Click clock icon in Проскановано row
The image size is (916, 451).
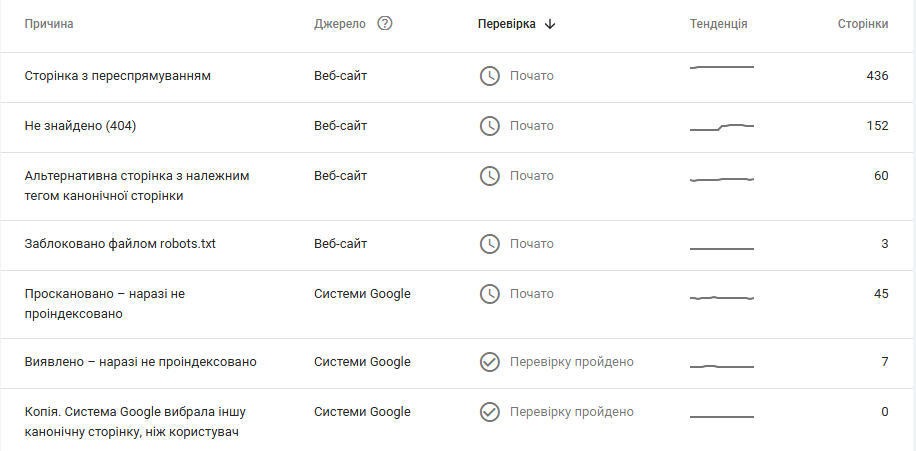(489, 294)
